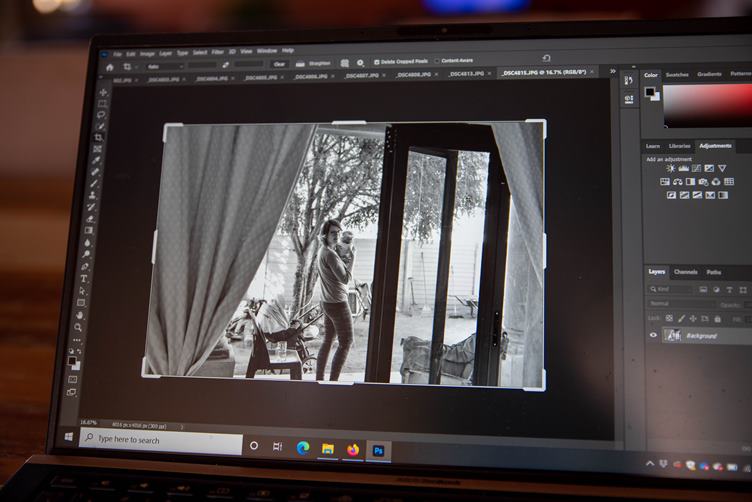Switch to the Swatches tab
The image size is (752, 502).
coord(677,75)
